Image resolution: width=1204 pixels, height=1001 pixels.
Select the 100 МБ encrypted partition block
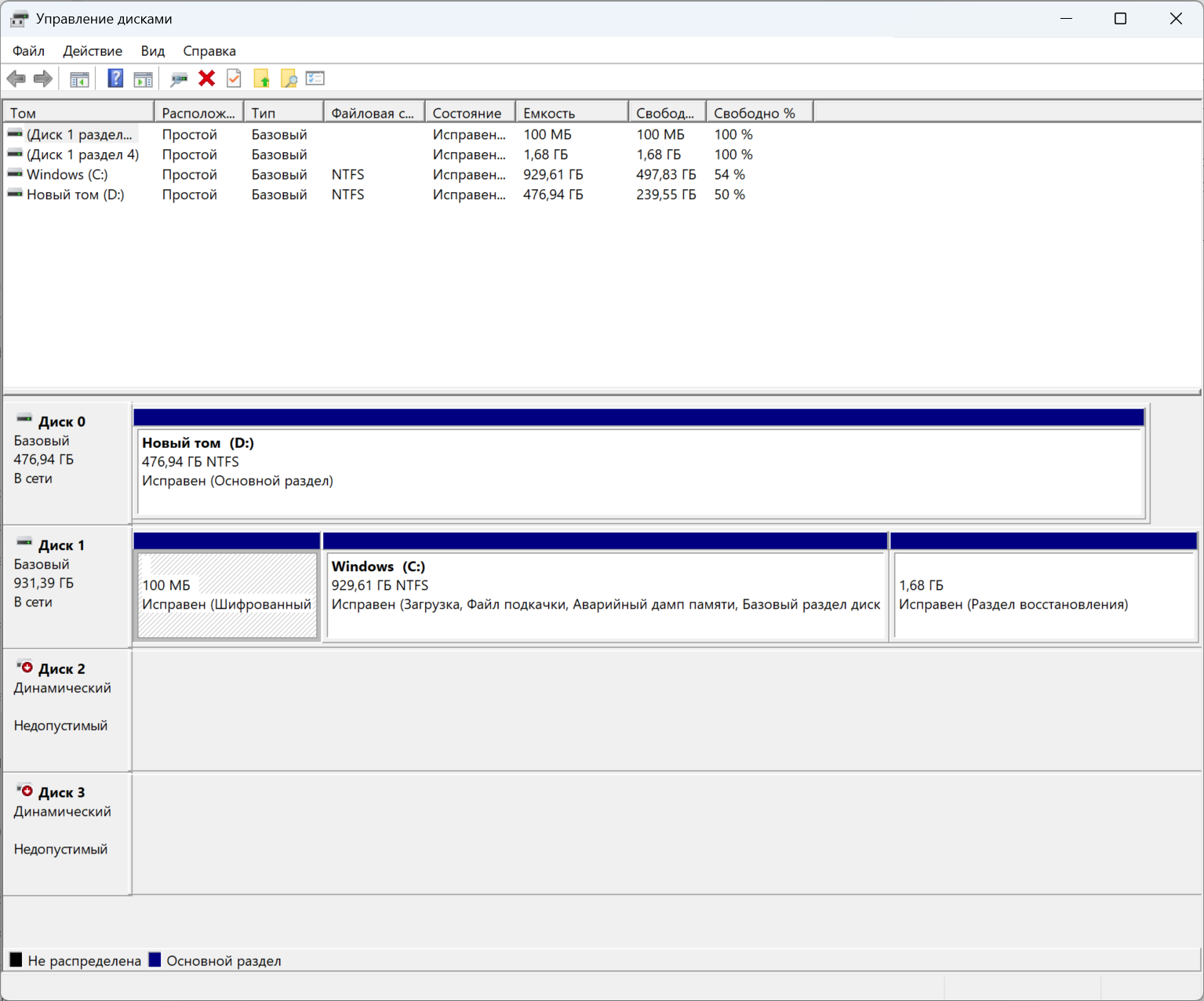[227, 595]
